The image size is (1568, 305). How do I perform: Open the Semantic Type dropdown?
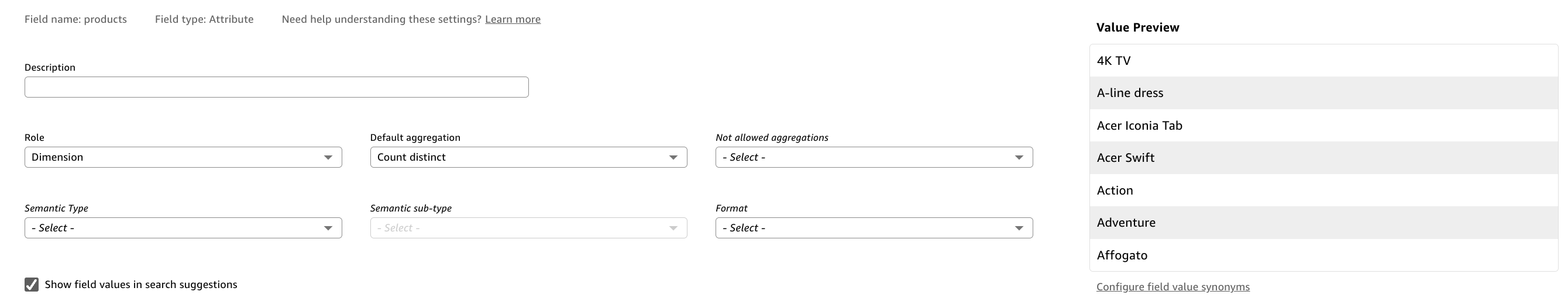click(x=183, y=228)
